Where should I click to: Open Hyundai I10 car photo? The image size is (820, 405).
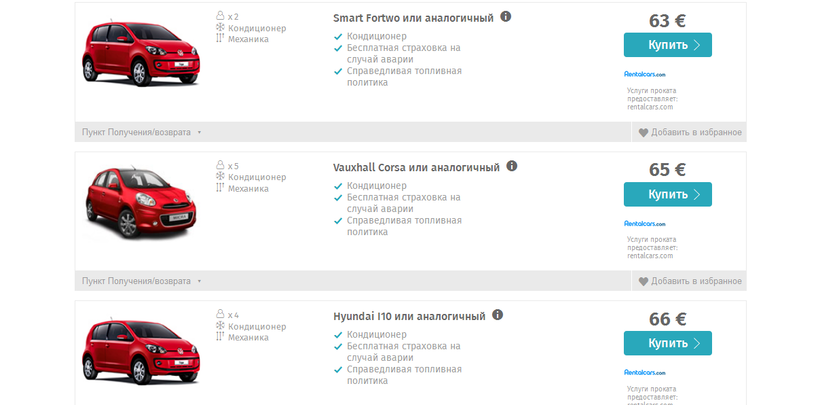(x=128, y=355)
